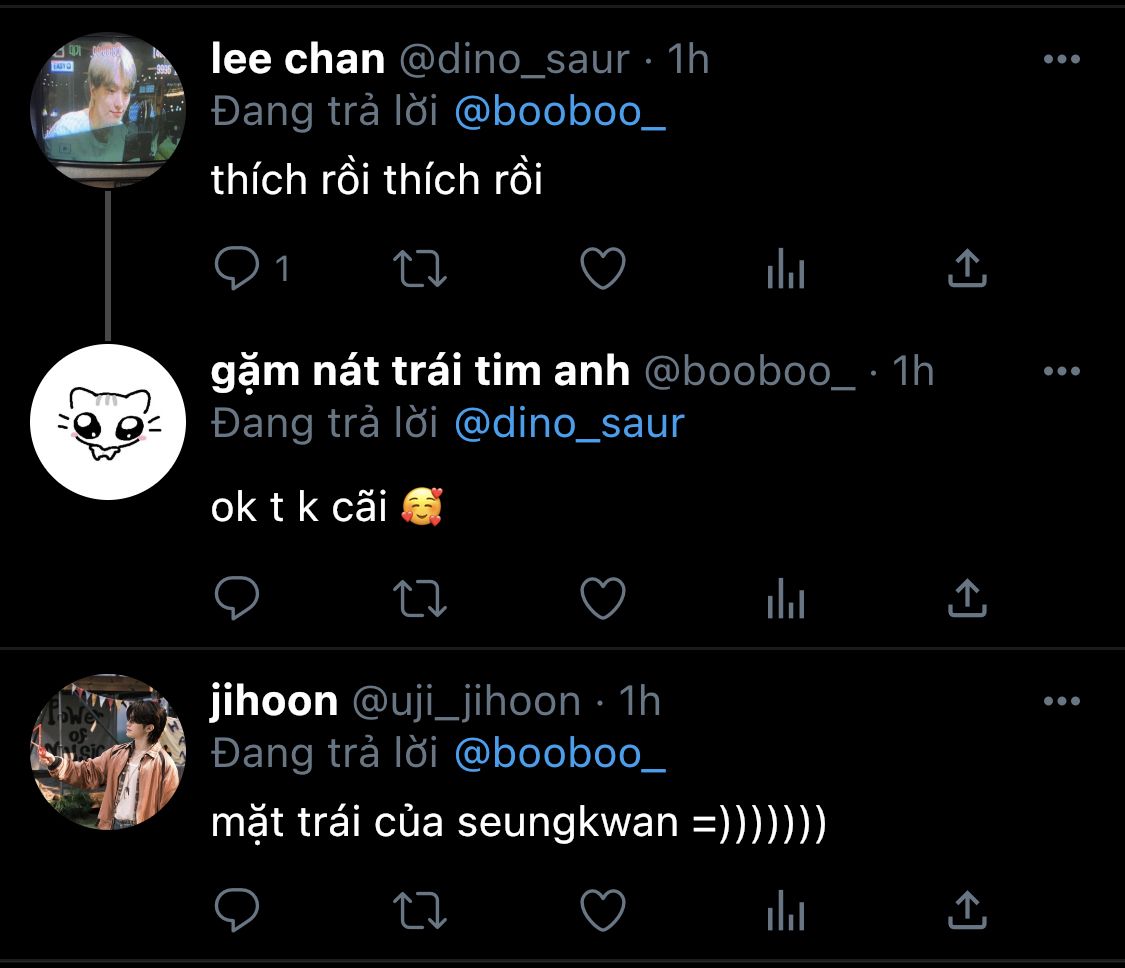1125x968 pixels.
Task: Reply to jihoon's tweet
Action: coord(237,910)
